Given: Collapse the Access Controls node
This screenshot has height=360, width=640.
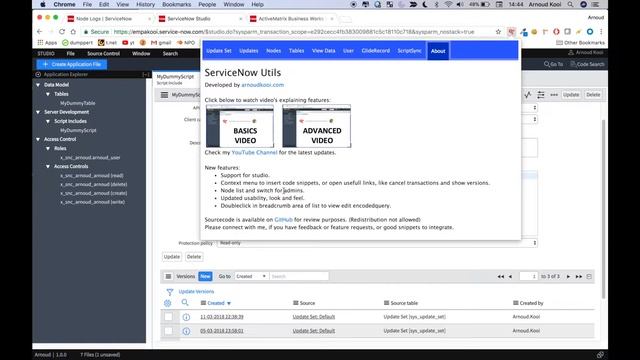Looking at the screenshot, I should point(48,167).
